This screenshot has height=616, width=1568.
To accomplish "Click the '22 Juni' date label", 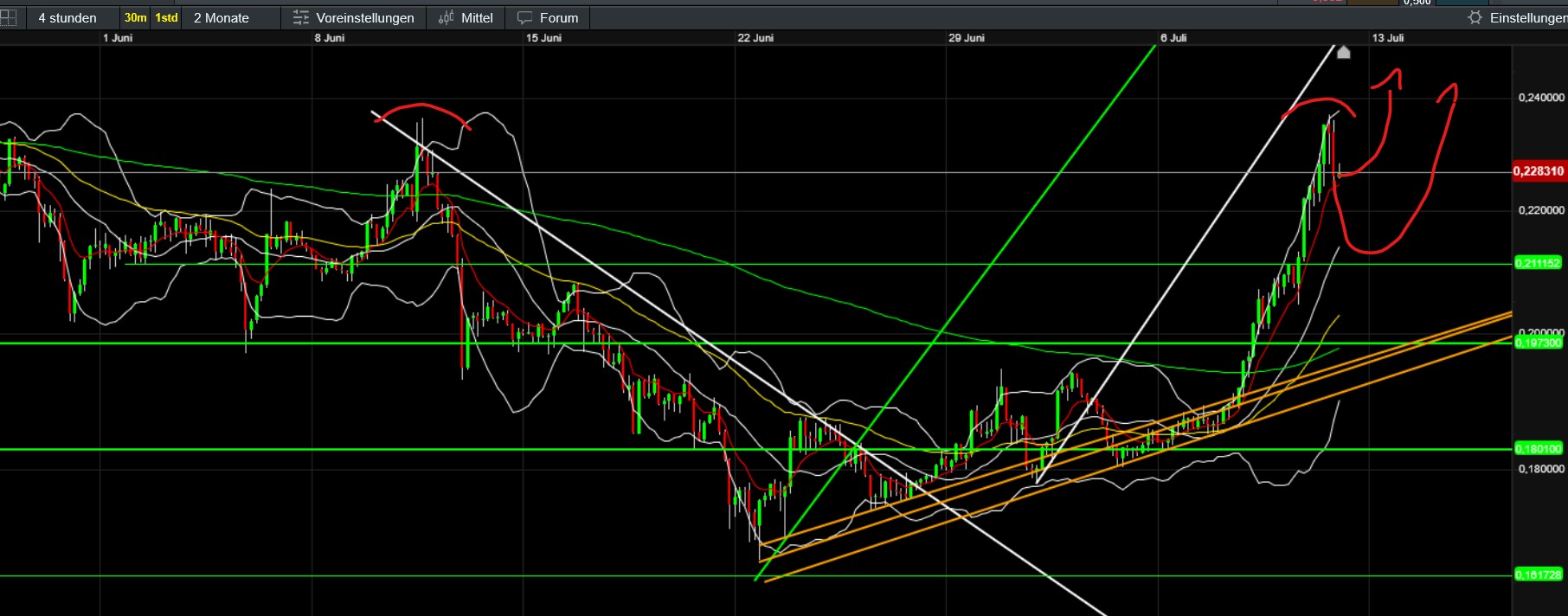I will [755, 38].
